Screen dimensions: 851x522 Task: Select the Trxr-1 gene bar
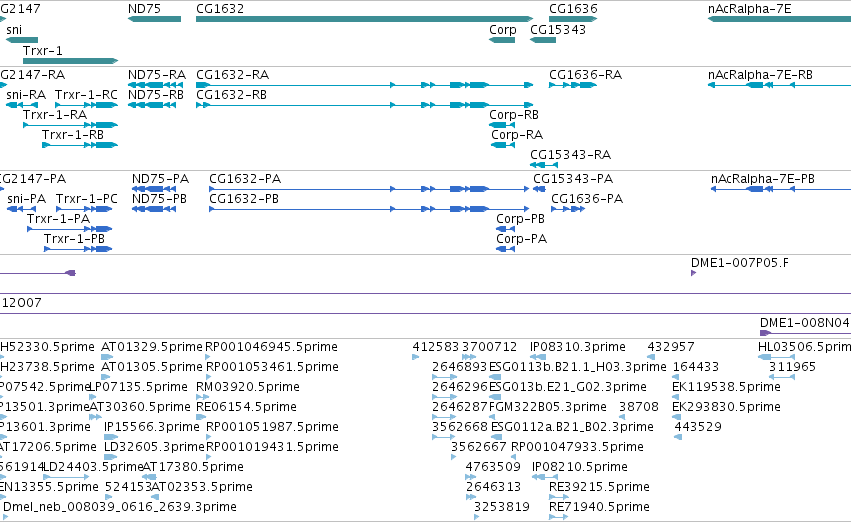[71, 61]
